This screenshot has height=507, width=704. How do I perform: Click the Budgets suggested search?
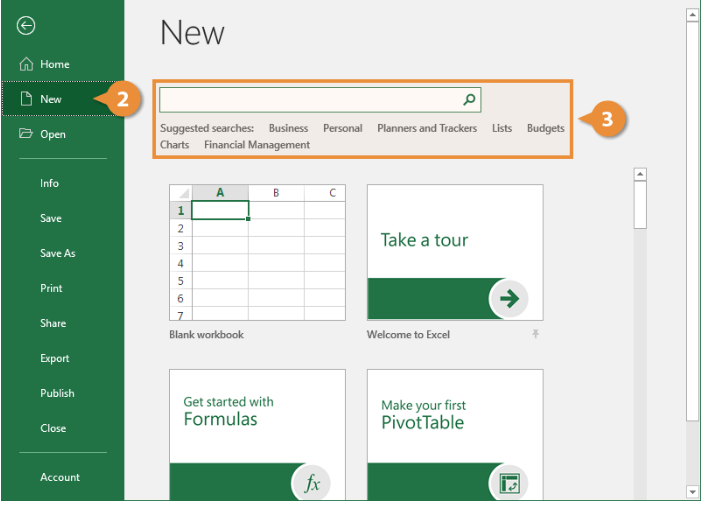tap(546, 128)
